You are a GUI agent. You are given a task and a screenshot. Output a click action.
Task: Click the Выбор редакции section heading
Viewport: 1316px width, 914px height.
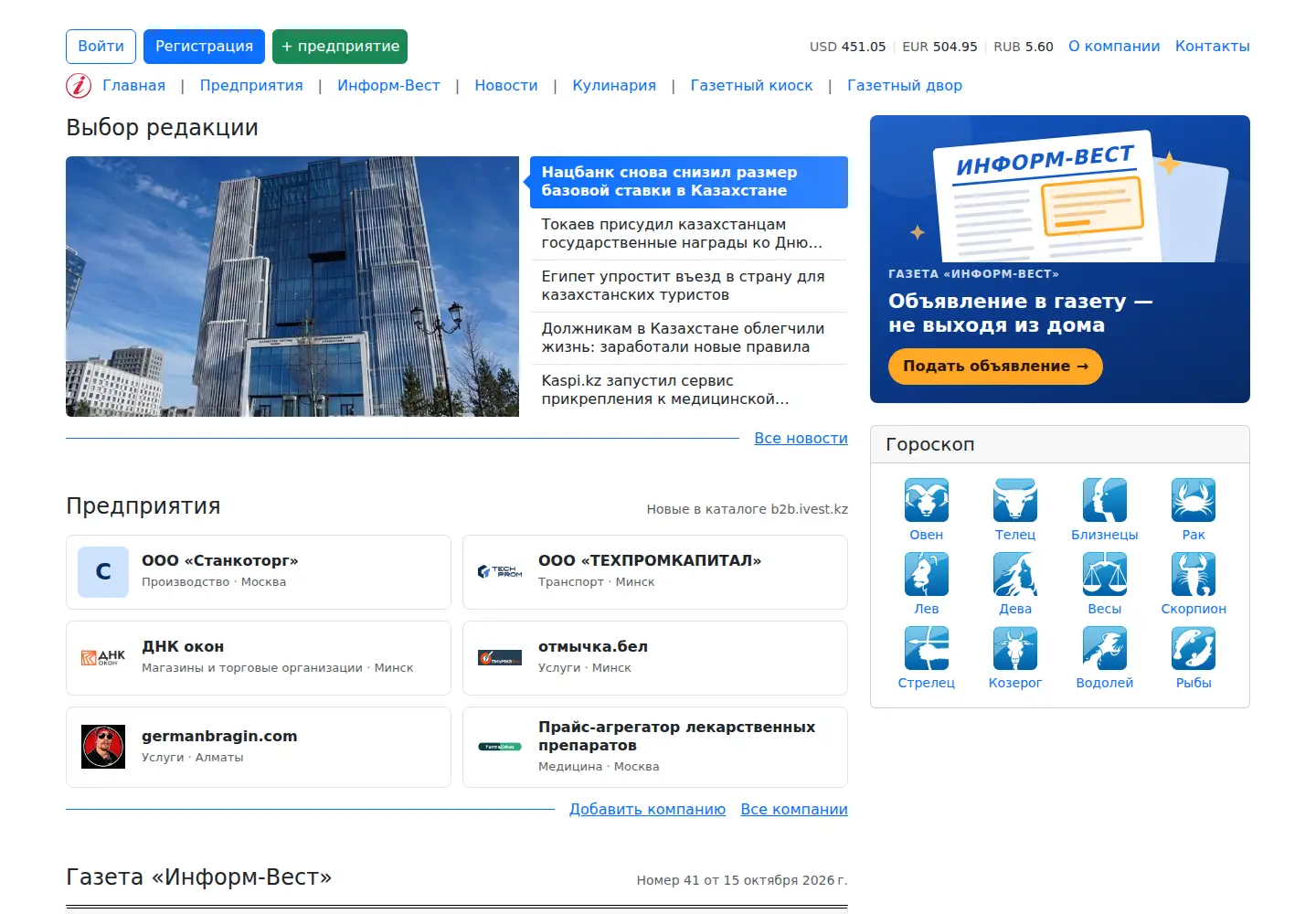click(x=162, y=127)
